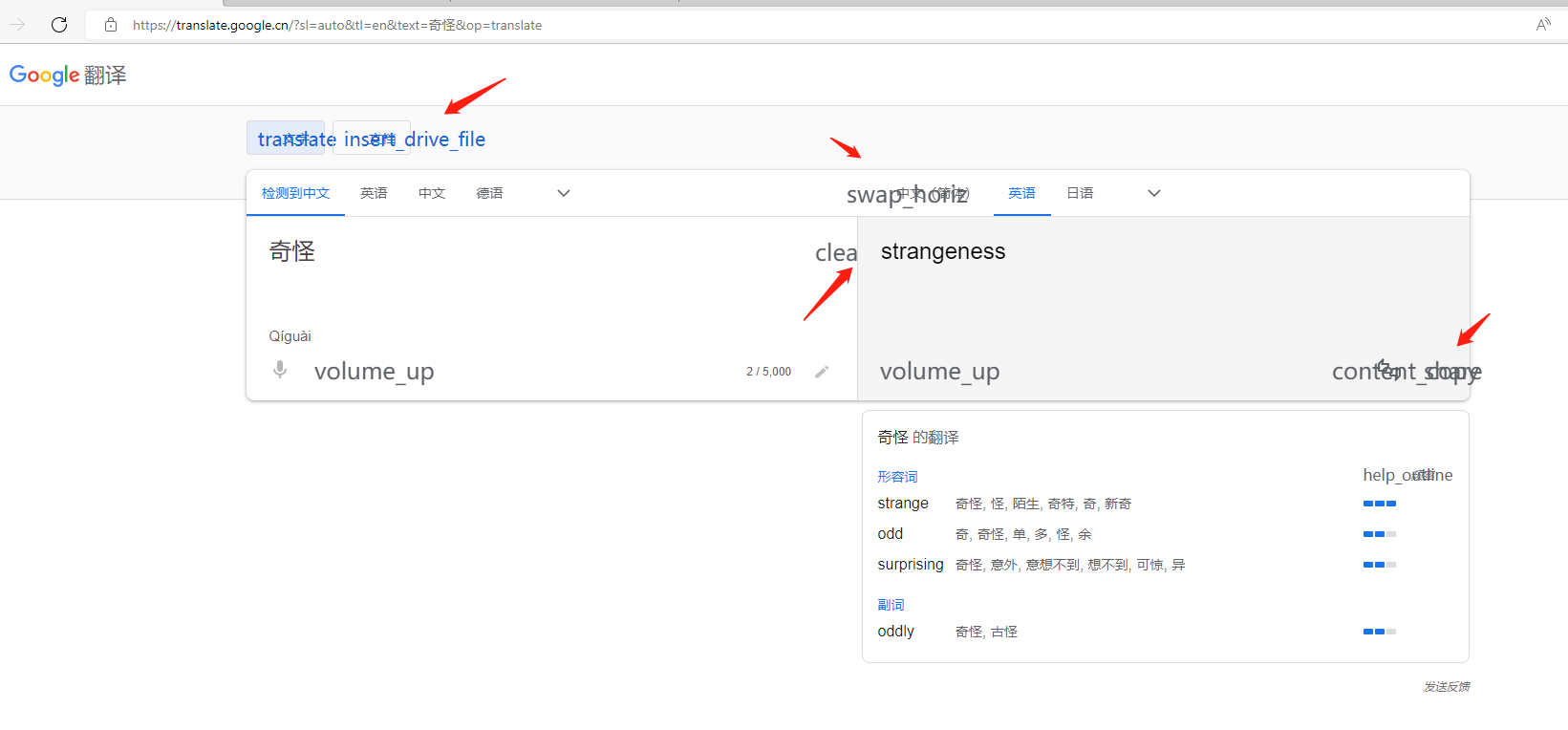The image size is (1568, 730).
Task: Click the character count '2 / 5,000'
Action: pos(769,372)
